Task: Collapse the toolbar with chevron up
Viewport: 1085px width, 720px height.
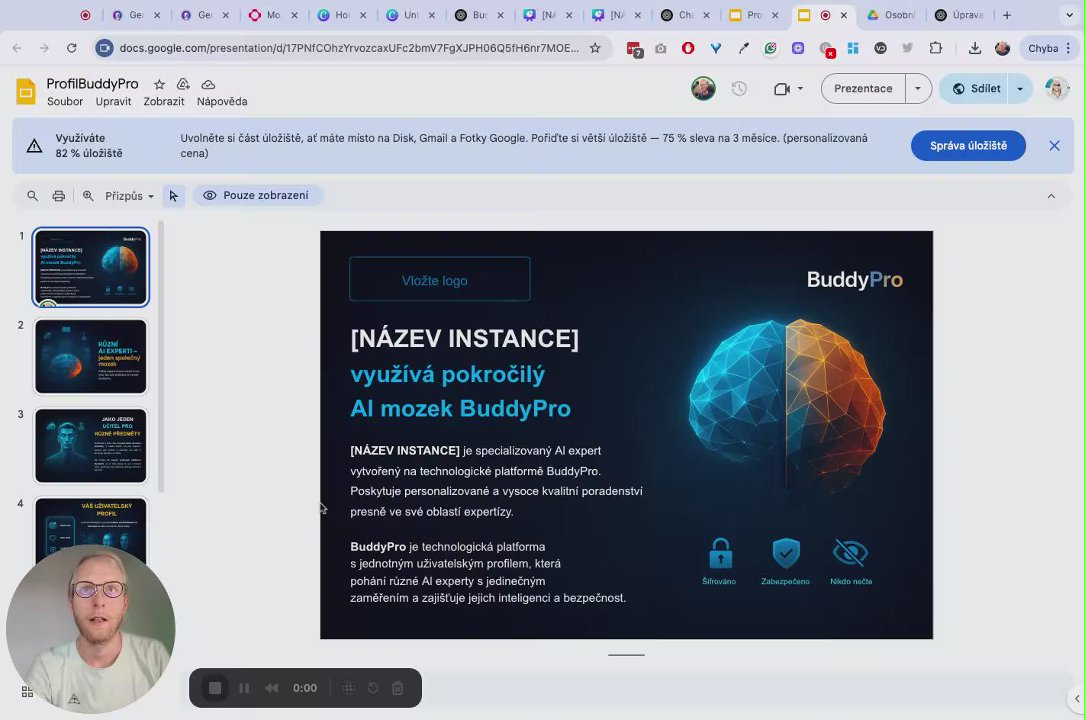Action: tap(1051, 196)
